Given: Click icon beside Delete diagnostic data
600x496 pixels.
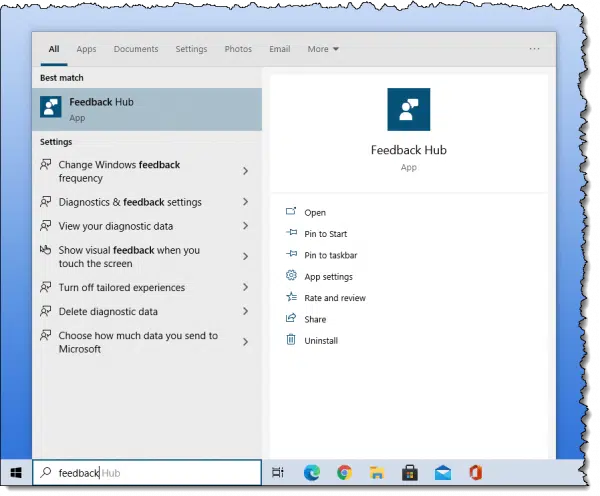Looking at the screenshot, I should (46, 311).
